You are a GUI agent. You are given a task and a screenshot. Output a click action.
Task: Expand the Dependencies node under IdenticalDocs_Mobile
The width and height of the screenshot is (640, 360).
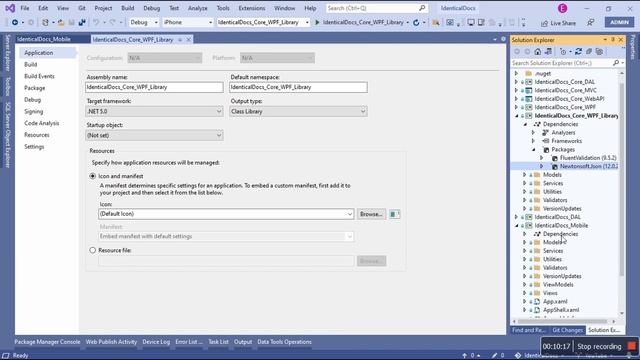tap(525, 234)
